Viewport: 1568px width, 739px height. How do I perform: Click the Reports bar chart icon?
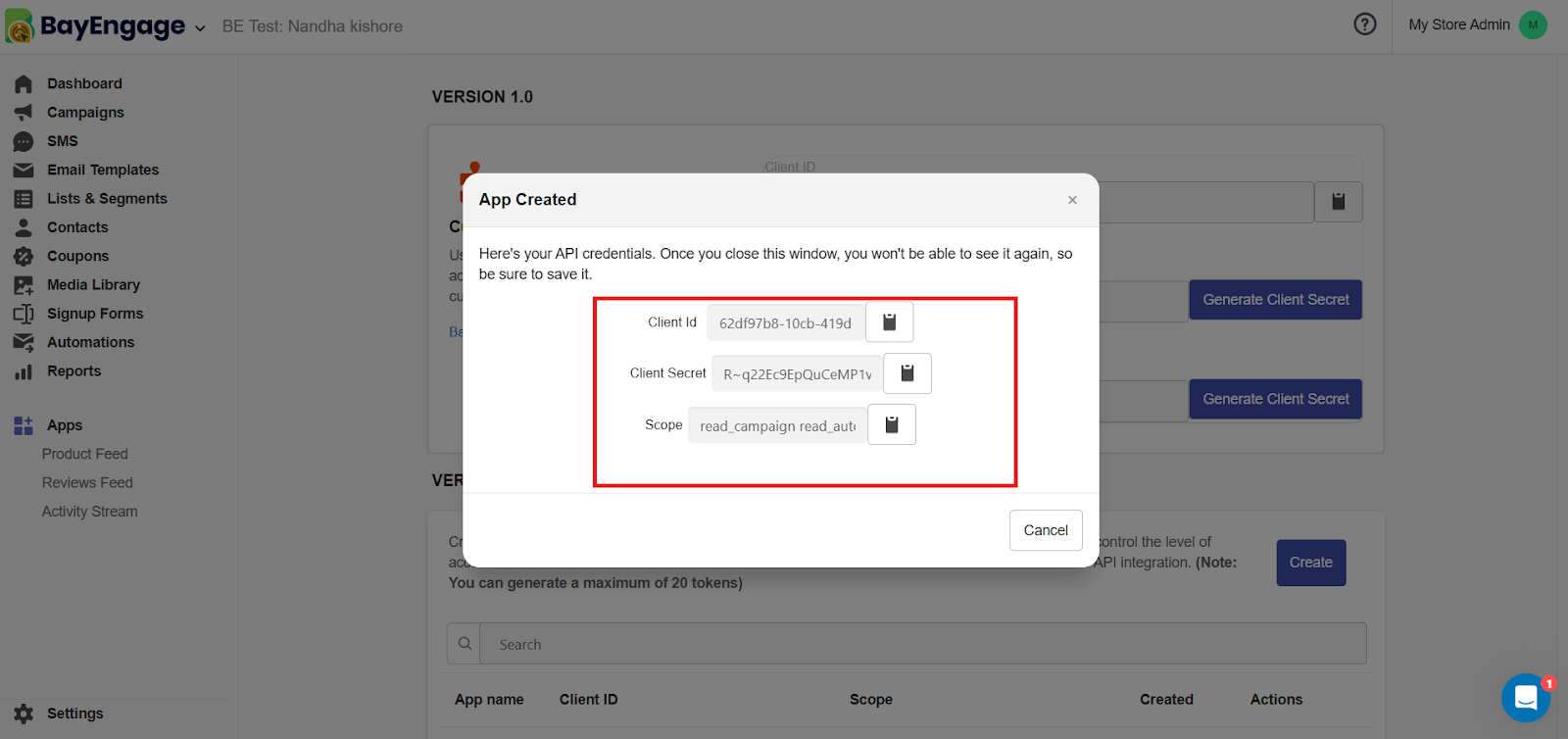24,372
